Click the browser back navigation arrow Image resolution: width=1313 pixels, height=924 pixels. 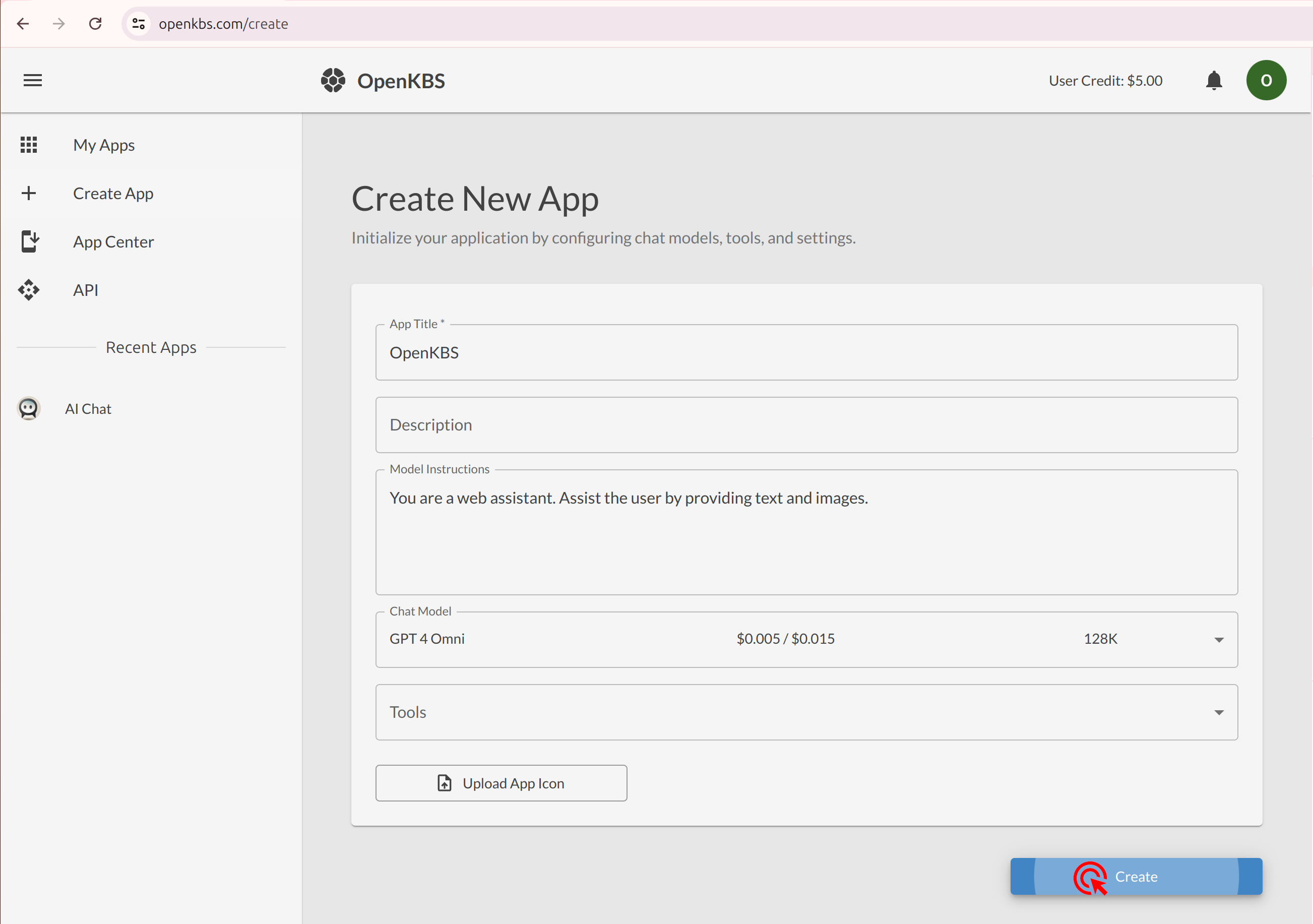[x=22, y=22]
